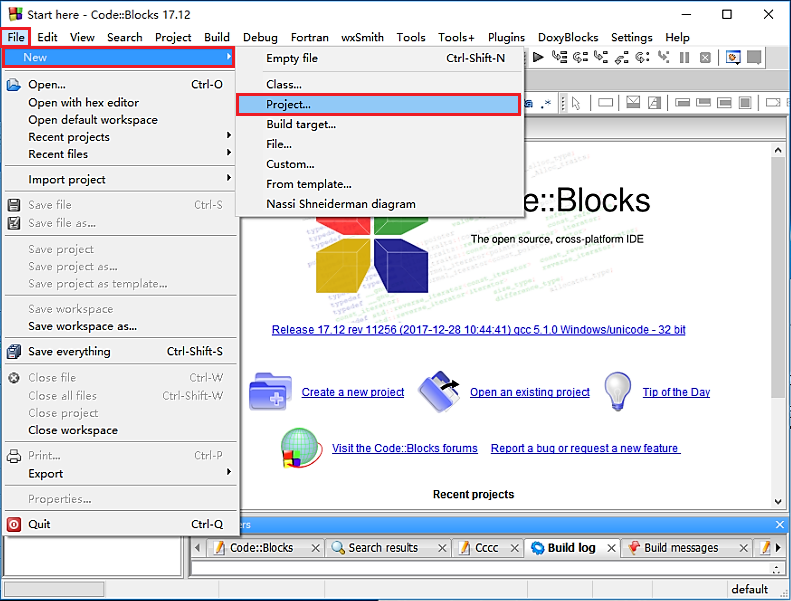The image size is (791, 601).
Task: Expand the Export submenu
Action: coord(120,473)
